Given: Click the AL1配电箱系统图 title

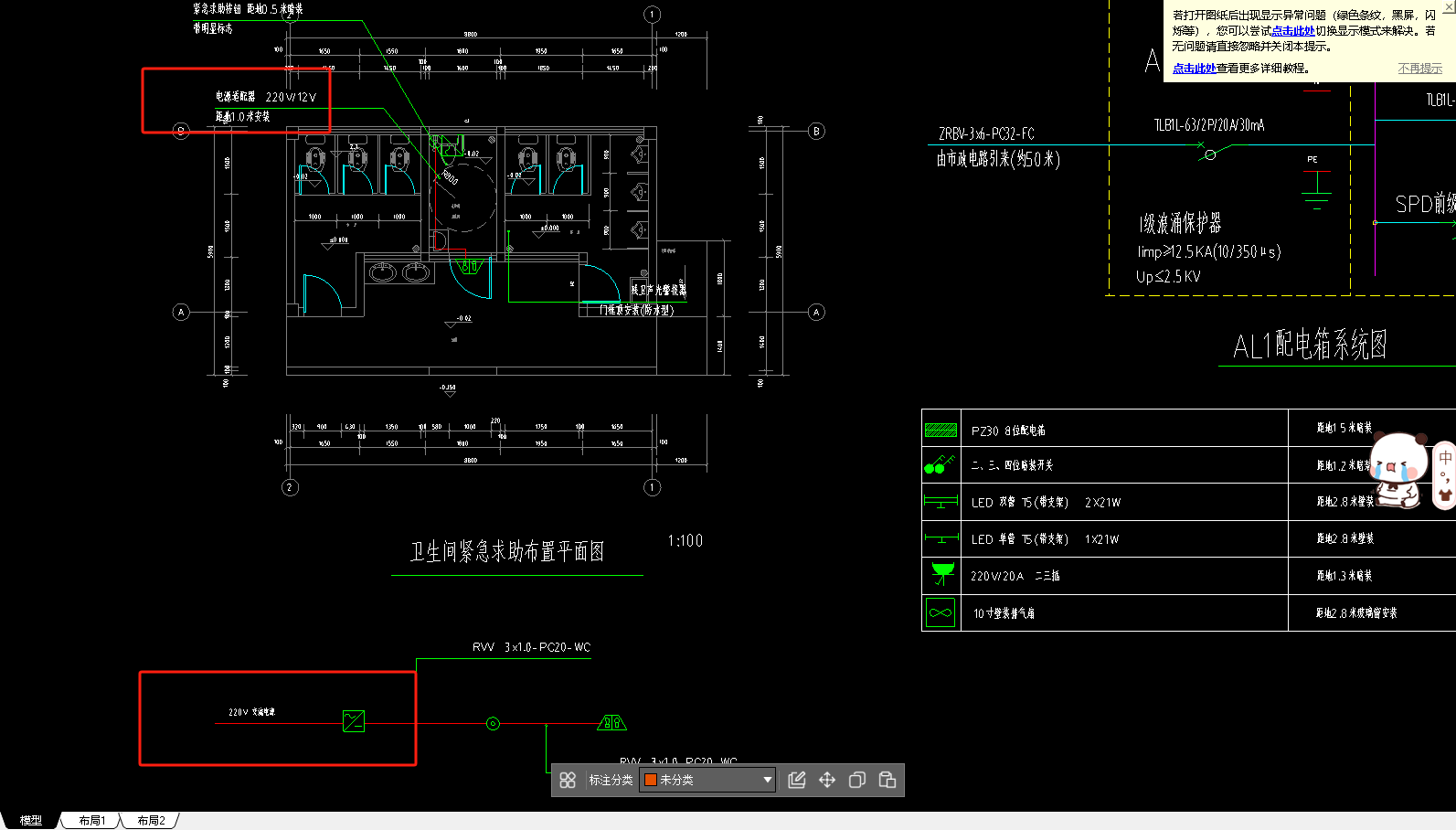Looking at the screenshot, I should [x=1309, y=345].
